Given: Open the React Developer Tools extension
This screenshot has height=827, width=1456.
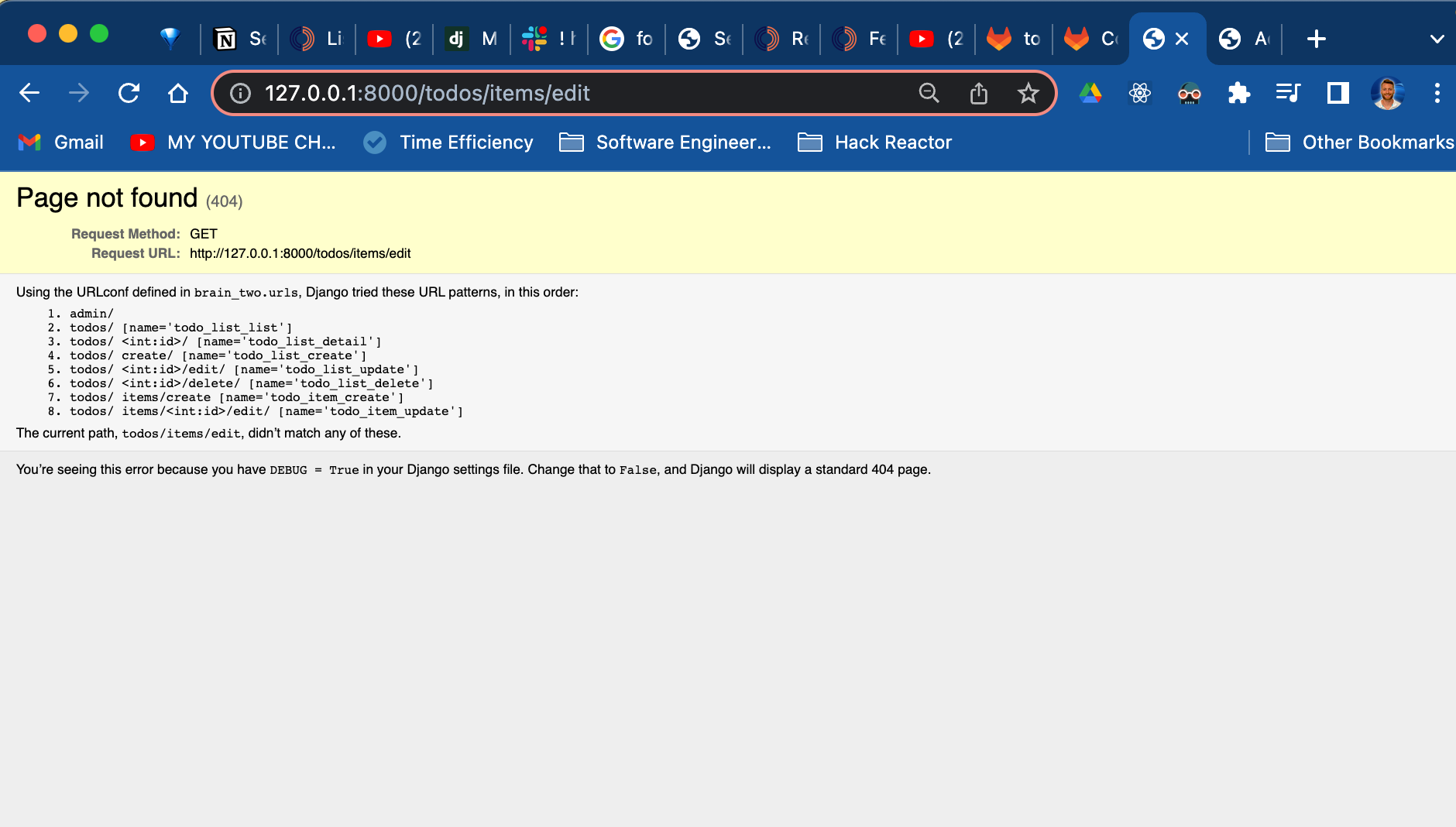Looking at the screenshot, I should [1139, 93].
